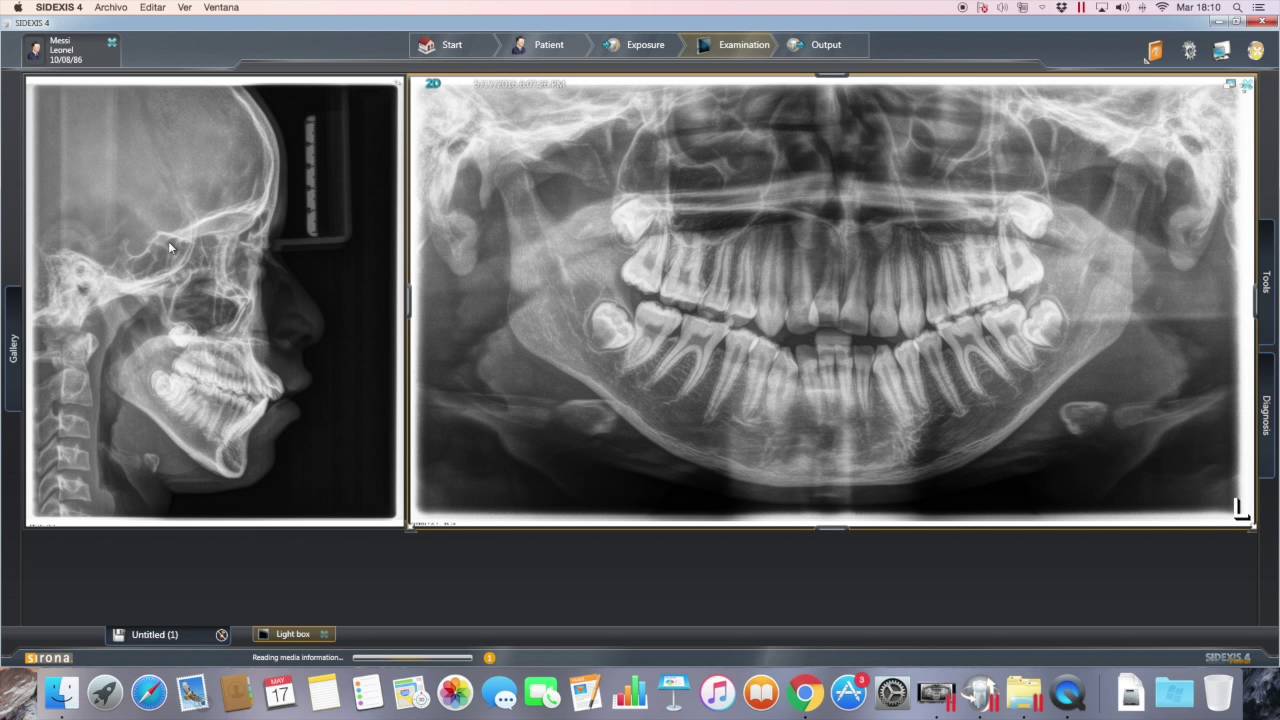Click the Reading media information progress bar
Image resolution: width=1280 pixels, height=720 pixels.
(413, 657)
